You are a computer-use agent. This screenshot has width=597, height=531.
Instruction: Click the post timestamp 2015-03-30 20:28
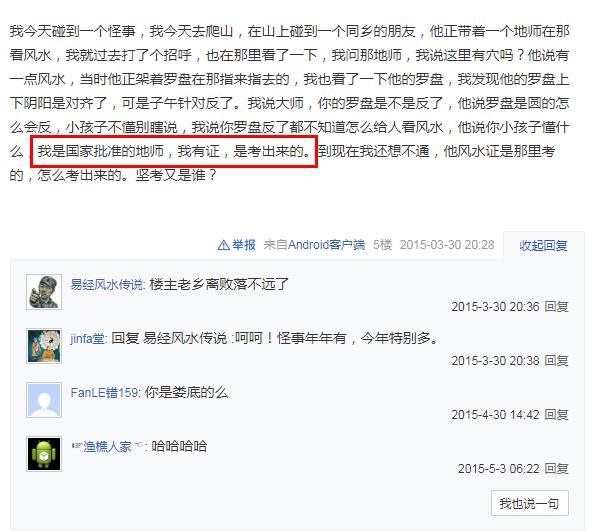click(447, 245)
